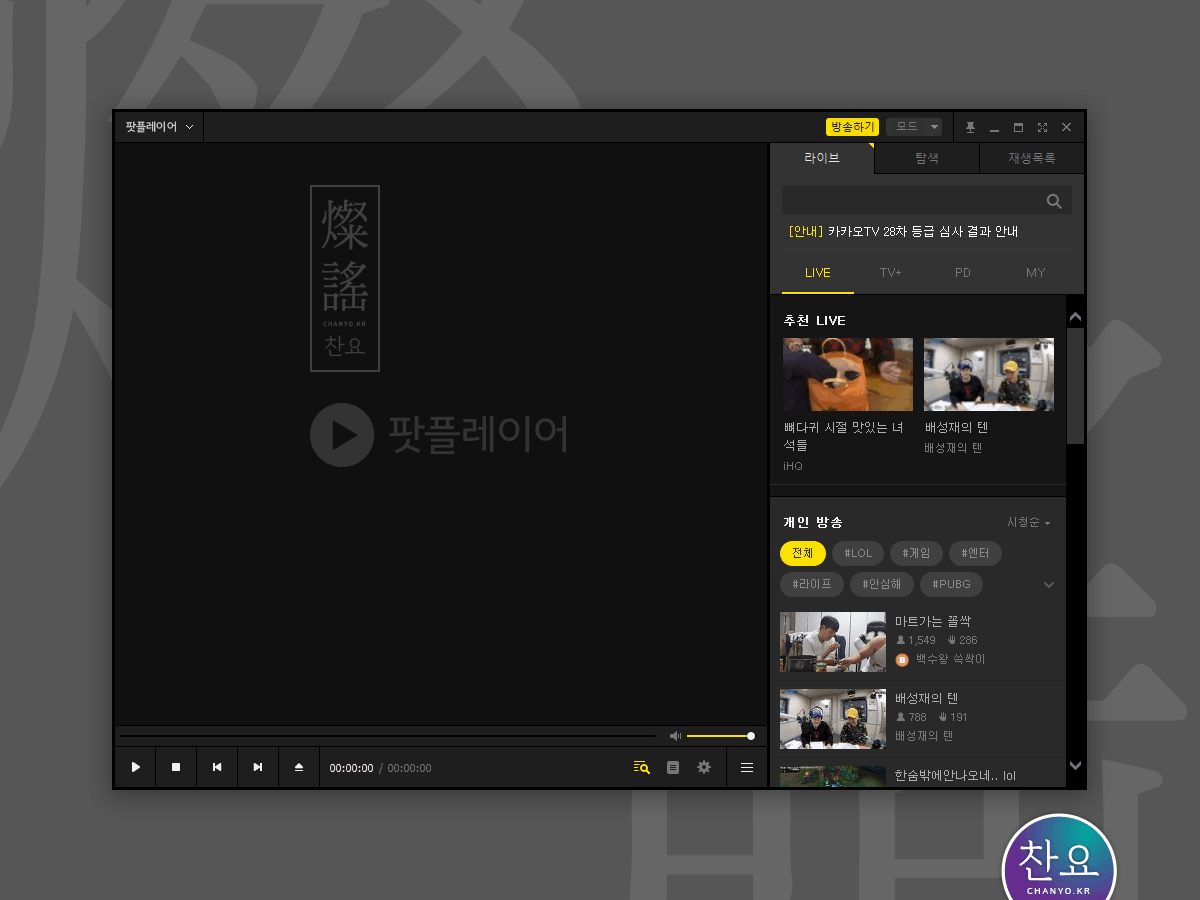The image size is (1200, 900).
Task: Expand more hashtag filters chevron
Action: pos(1049,585)
